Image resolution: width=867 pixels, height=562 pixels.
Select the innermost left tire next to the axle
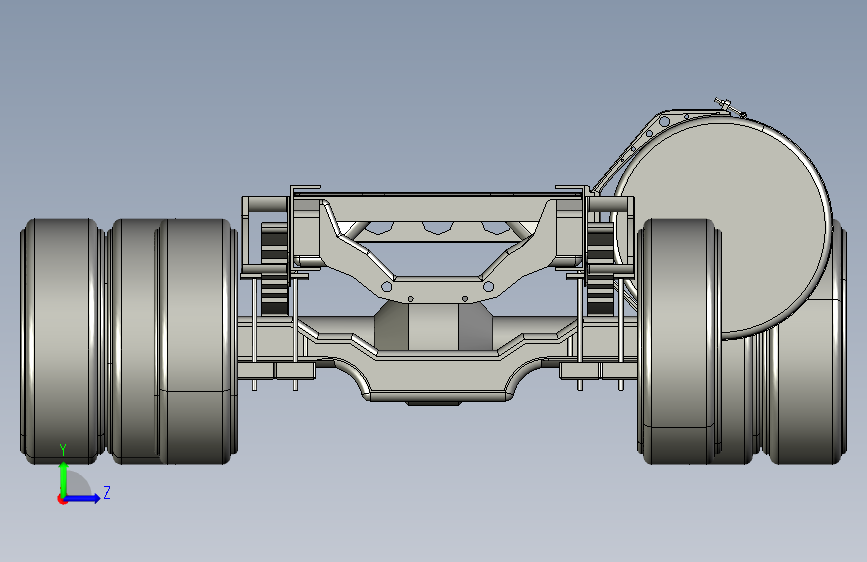[196, 341]
